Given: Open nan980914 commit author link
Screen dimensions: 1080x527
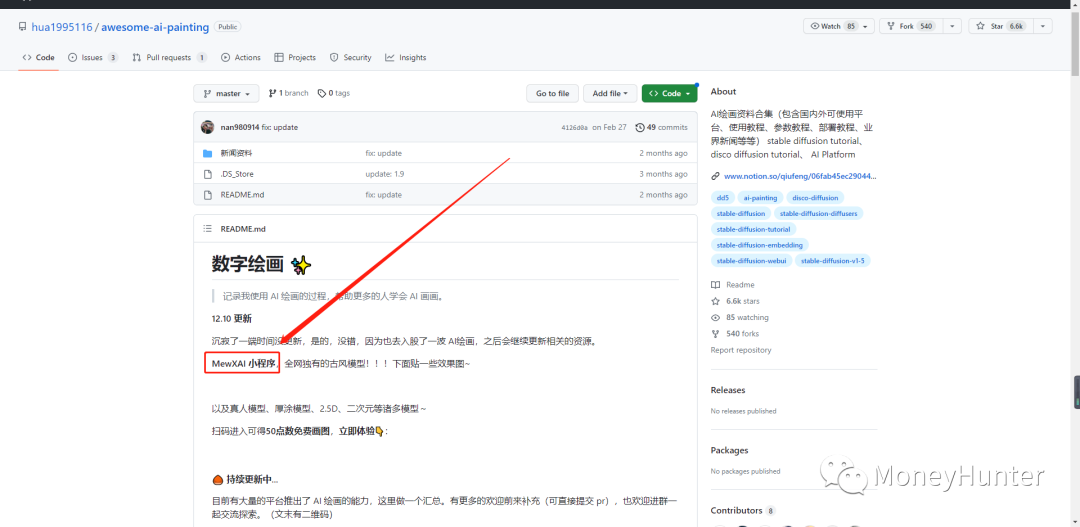Looking at the screenshot, I should tap(240, 127).
